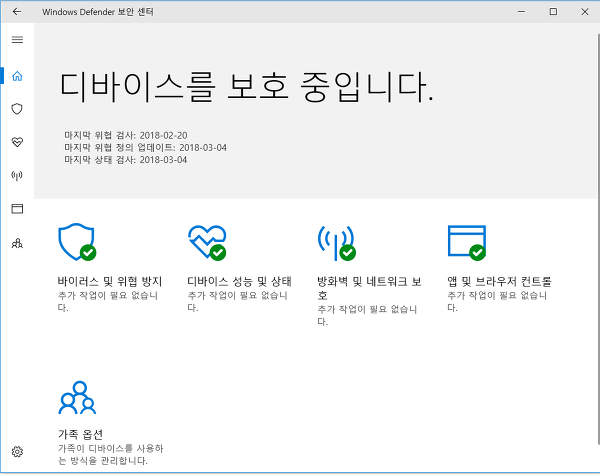This screenshot has height=474, width=600.
Task: Open device health heart icon in sidebar
Action: (17, 142)
